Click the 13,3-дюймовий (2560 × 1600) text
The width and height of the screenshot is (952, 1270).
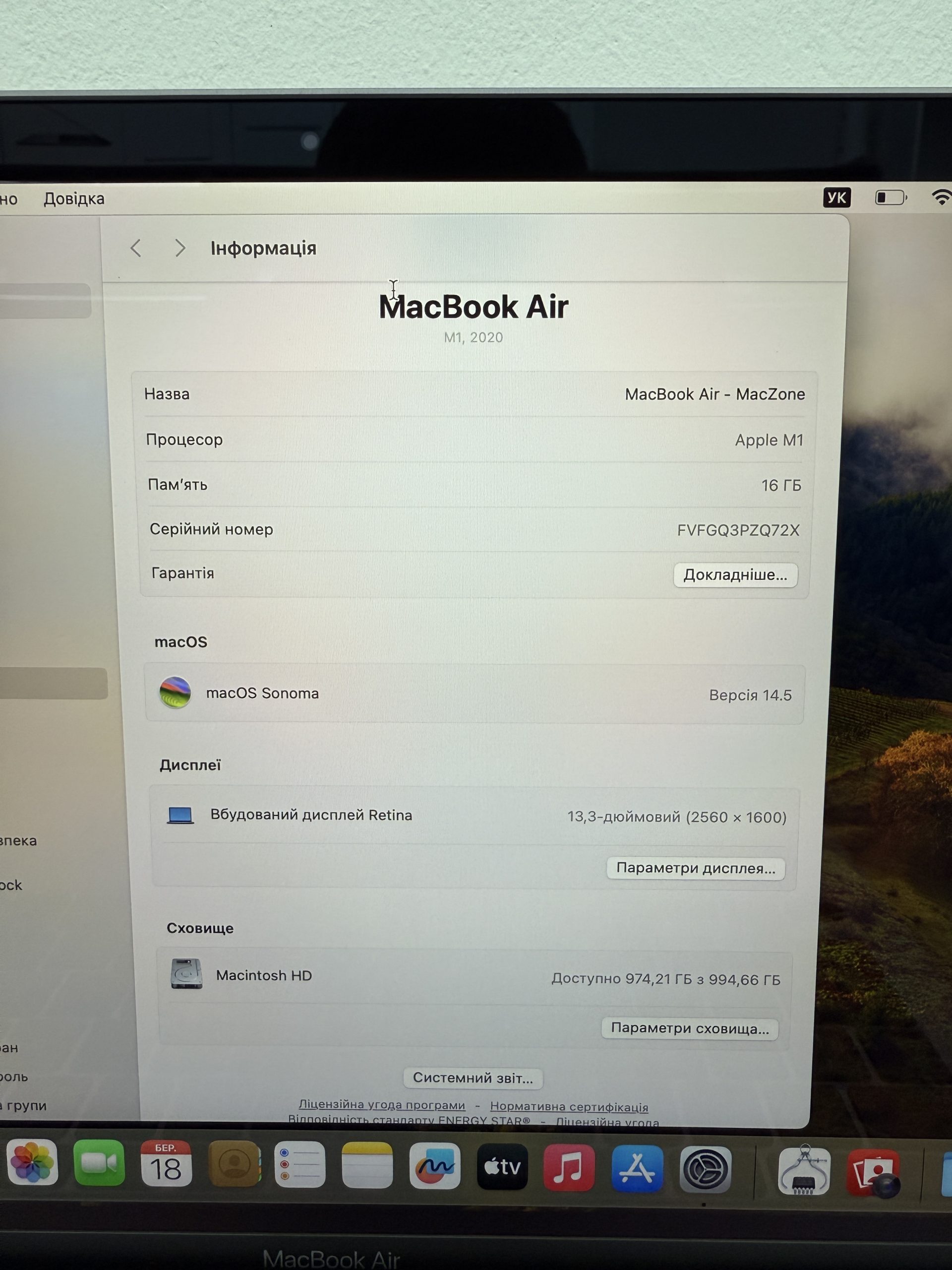[676, 817]
